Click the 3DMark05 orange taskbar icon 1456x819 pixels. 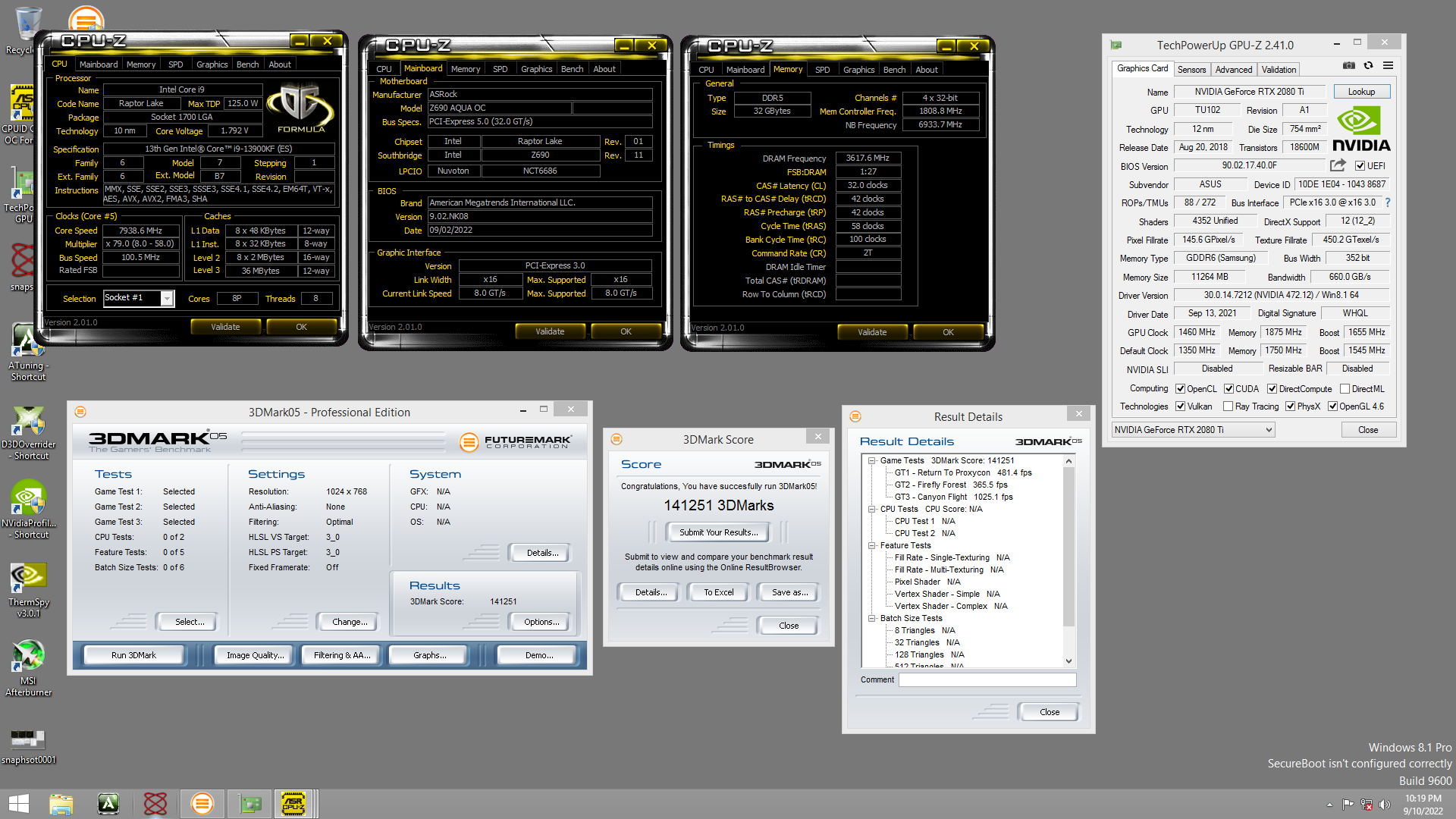pos(202,804)
